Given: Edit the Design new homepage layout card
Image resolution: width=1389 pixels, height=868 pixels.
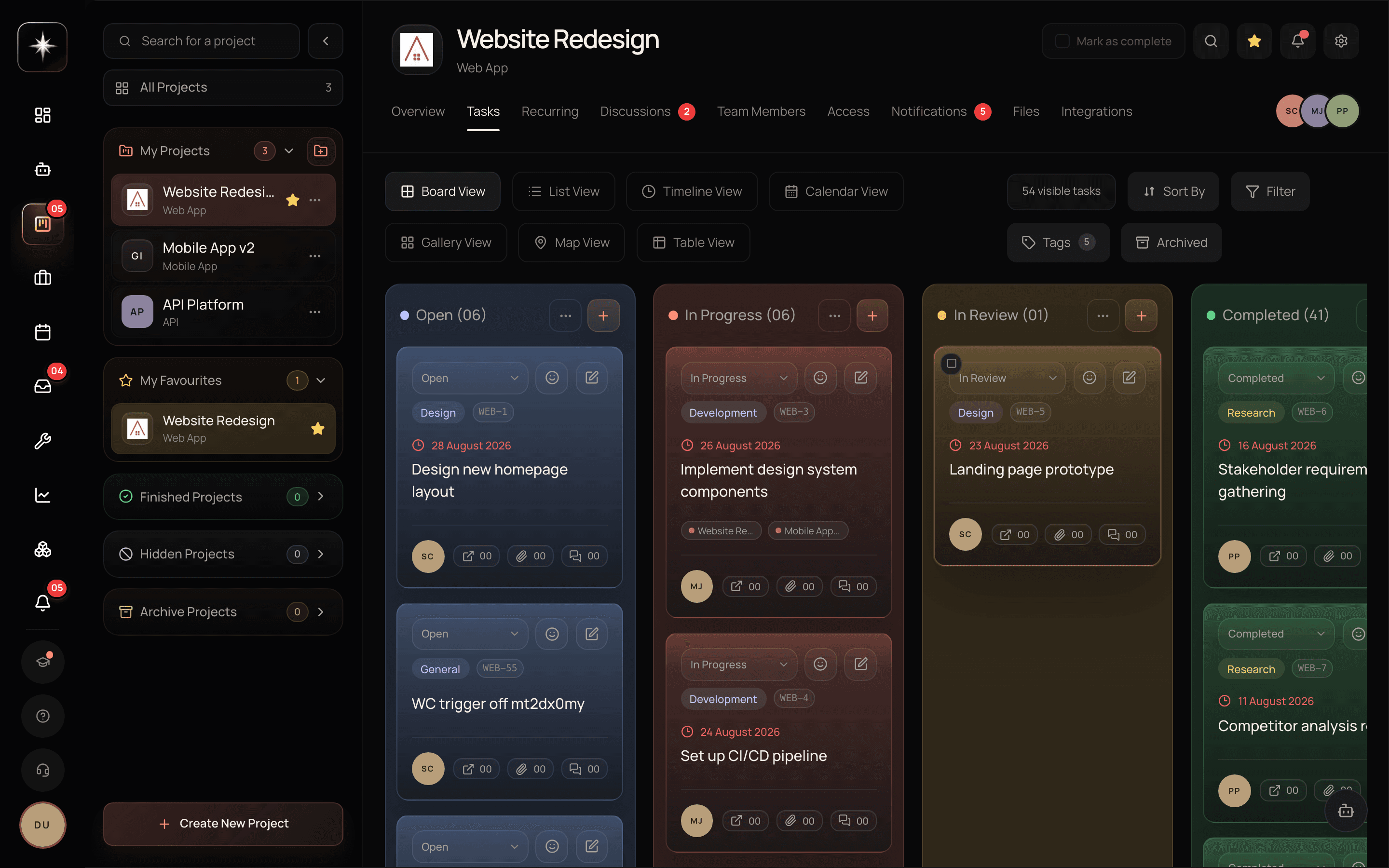Looking at the screenshot, I should (x=592, y=378).
